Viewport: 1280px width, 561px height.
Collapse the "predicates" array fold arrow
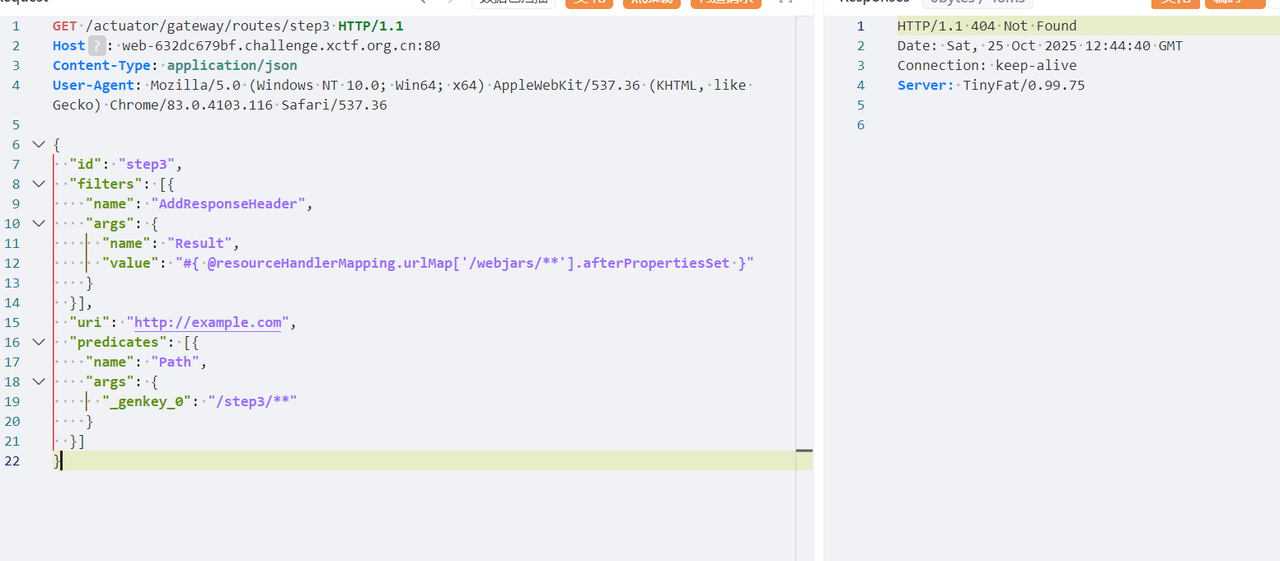[38, 342]
